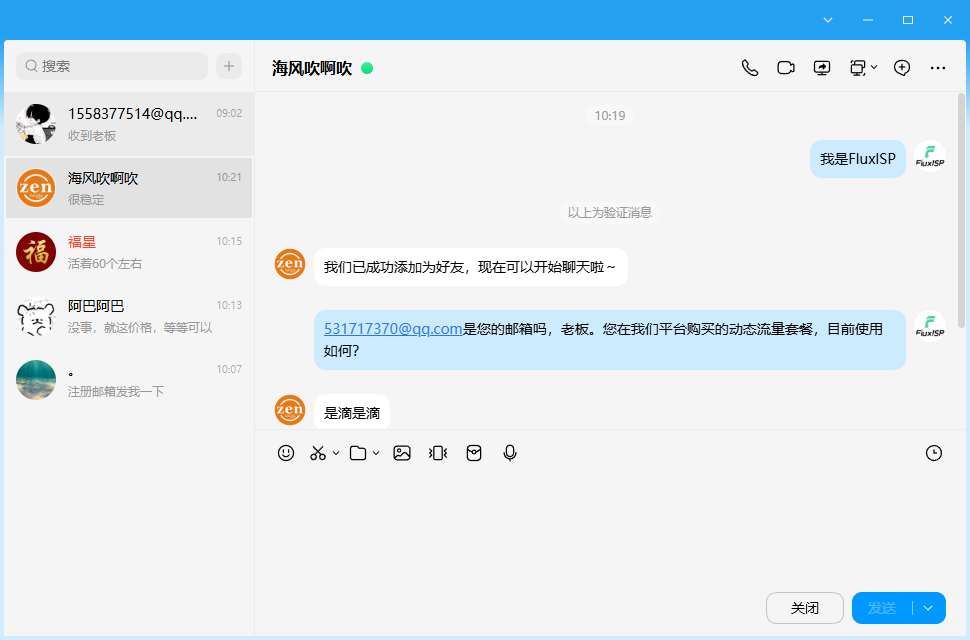The image size is (970, 640).
Task: Open the 福星 conversation
Action: [x=129, y=252]
